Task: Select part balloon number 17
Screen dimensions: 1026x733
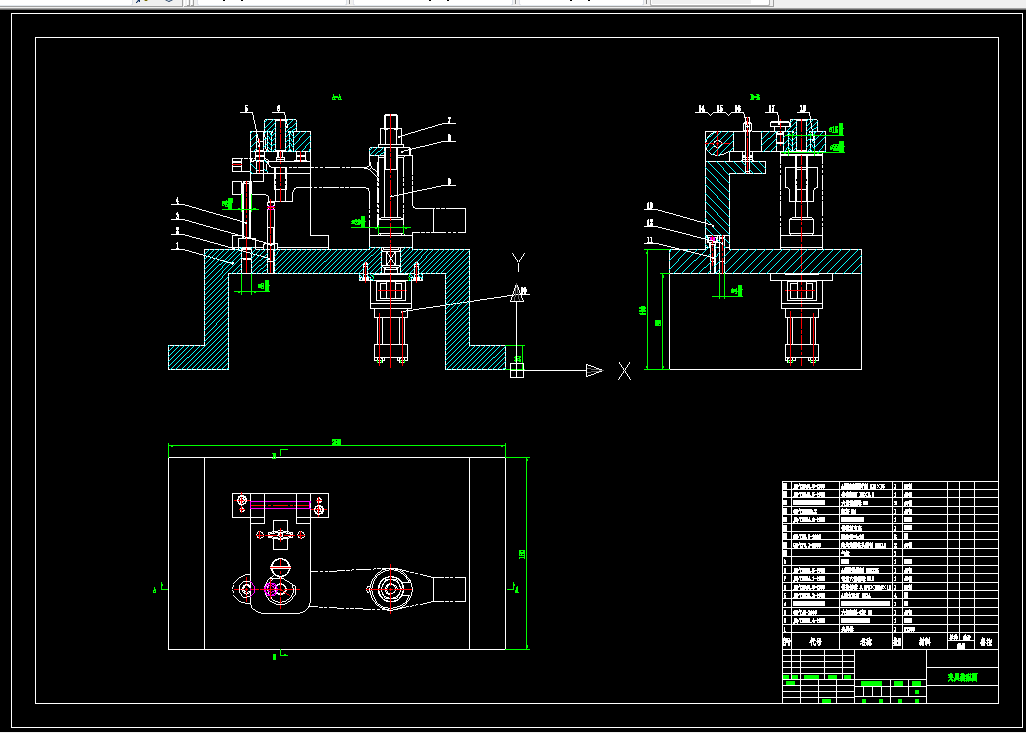Action: [772, 109]
